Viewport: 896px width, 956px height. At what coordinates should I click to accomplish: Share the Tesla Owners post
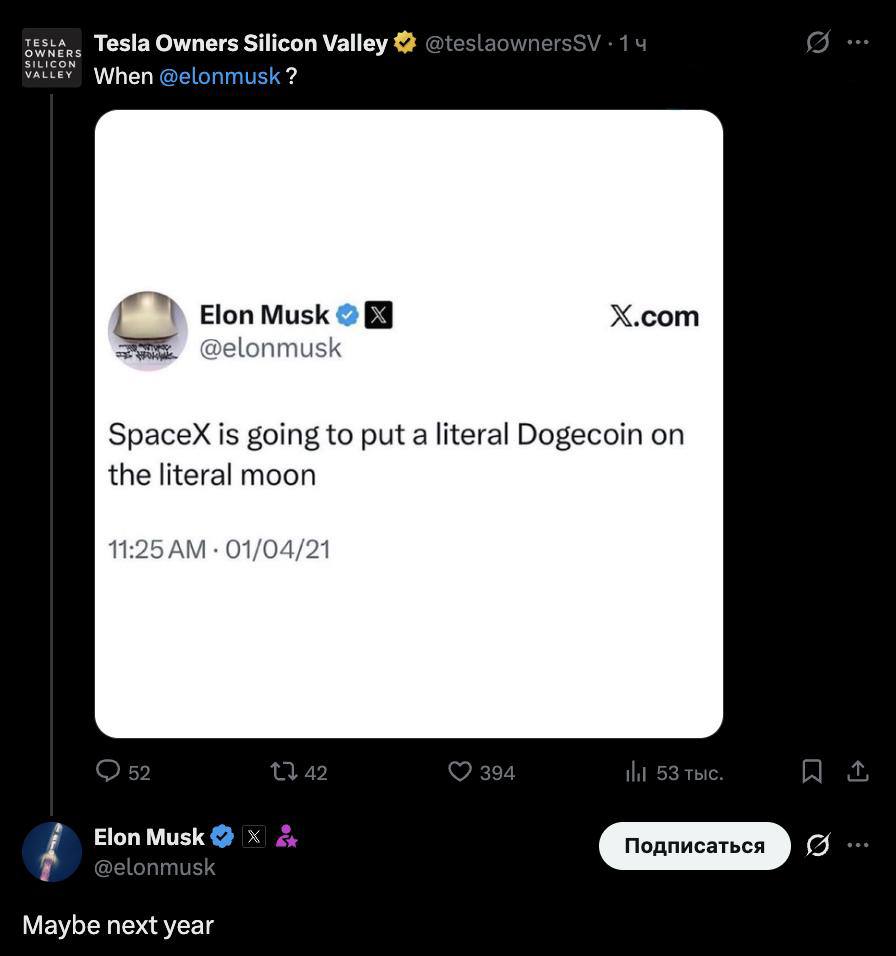[858, 772]
